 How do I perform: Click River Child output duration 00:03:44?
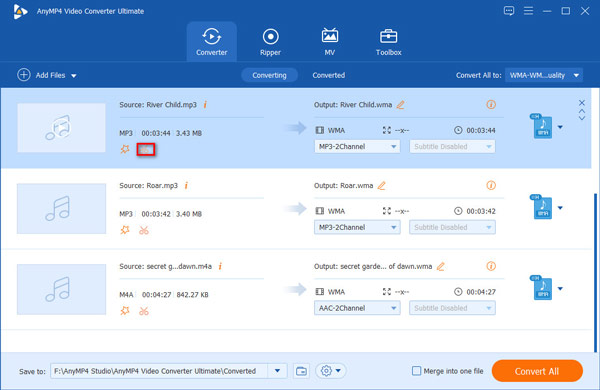481,131
